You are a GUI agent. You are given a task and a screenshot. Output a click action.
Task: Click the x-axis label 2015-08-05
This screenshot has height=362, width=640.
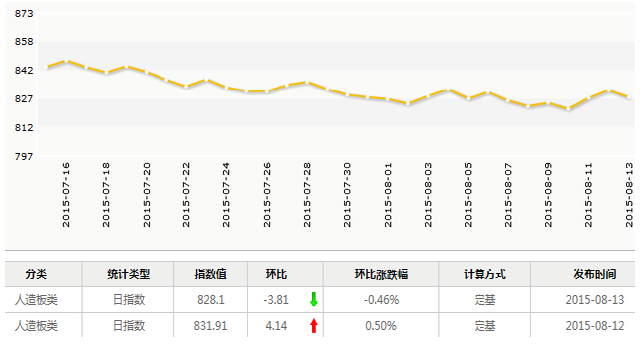[468, 195]
